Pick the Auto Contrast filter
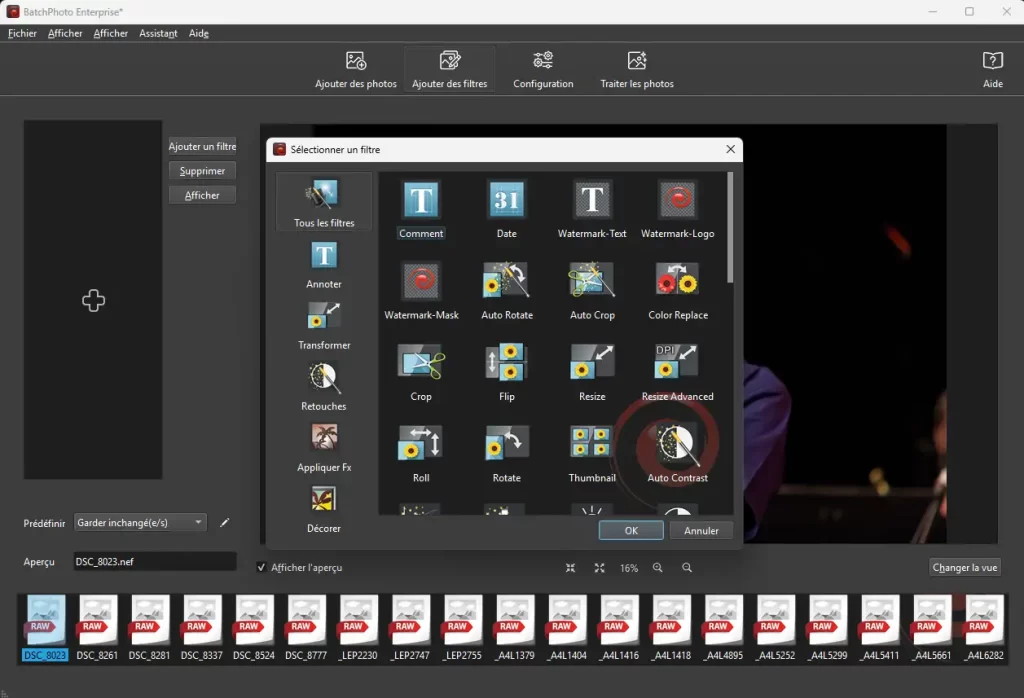1024x698 pixels. [x=677, y=444]
